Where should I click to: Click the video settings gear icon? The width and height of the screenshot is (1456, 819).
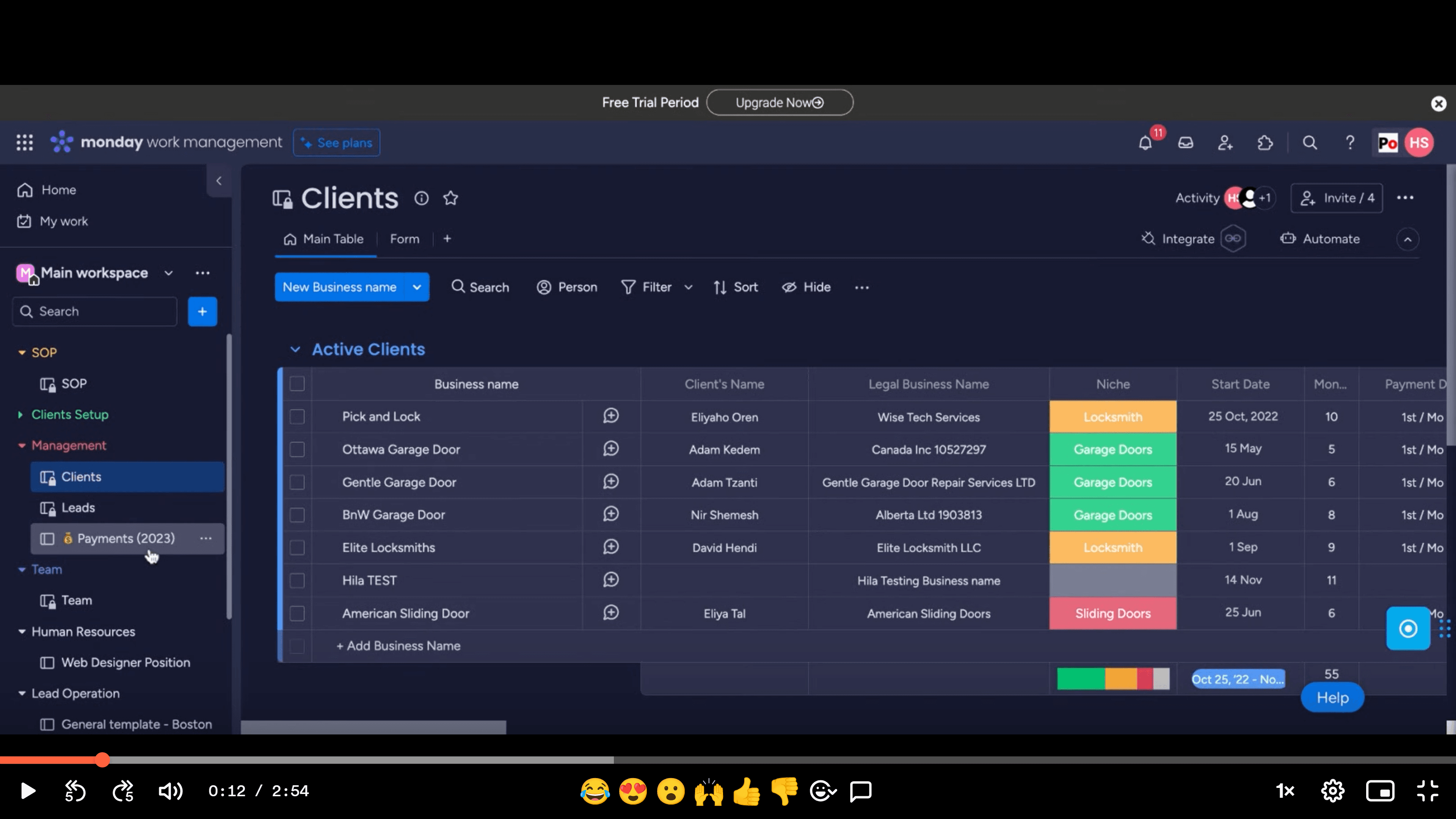pyautogui.click(x=1332, y=791)
